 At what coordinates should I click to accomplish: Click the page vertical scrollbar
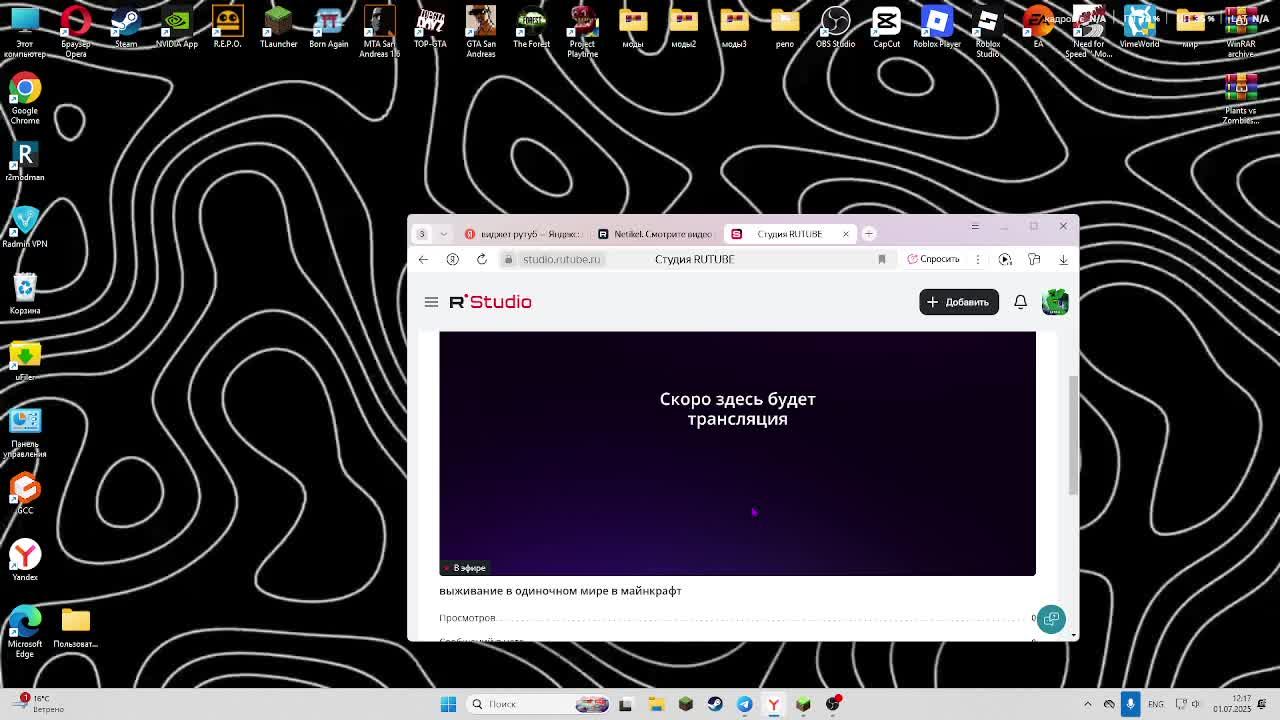coord(1074,435)
